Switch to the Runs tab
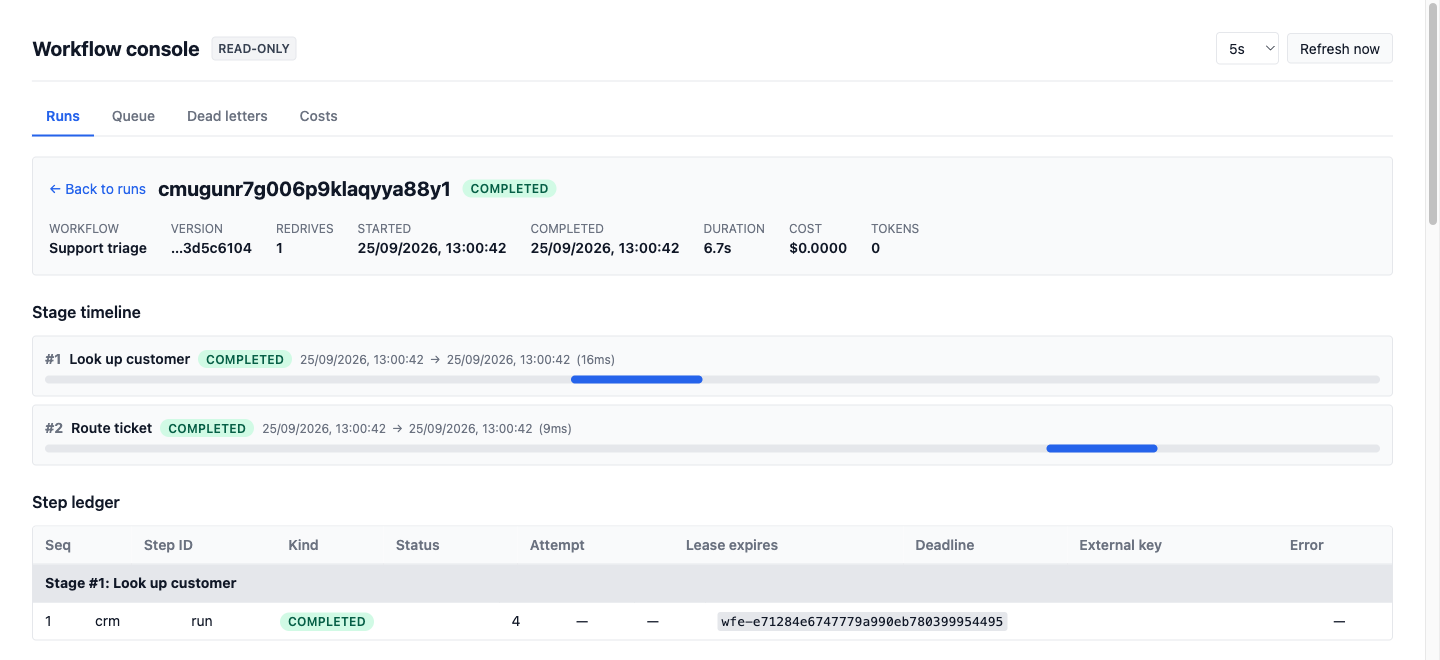The width and height of the screenshot is (1440, 660). pos(63,116)
